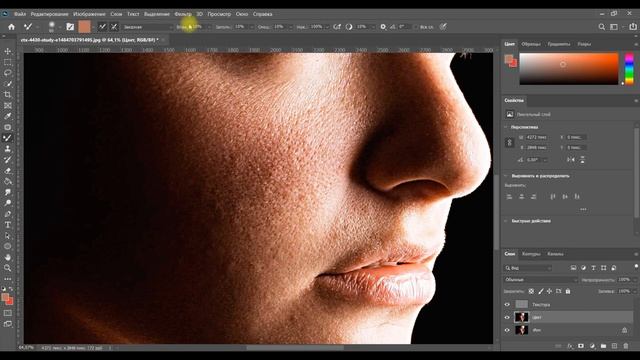Viewport: 640px width, 360px height.
Task: Open the Изображение menu
Action: point(89,14)
